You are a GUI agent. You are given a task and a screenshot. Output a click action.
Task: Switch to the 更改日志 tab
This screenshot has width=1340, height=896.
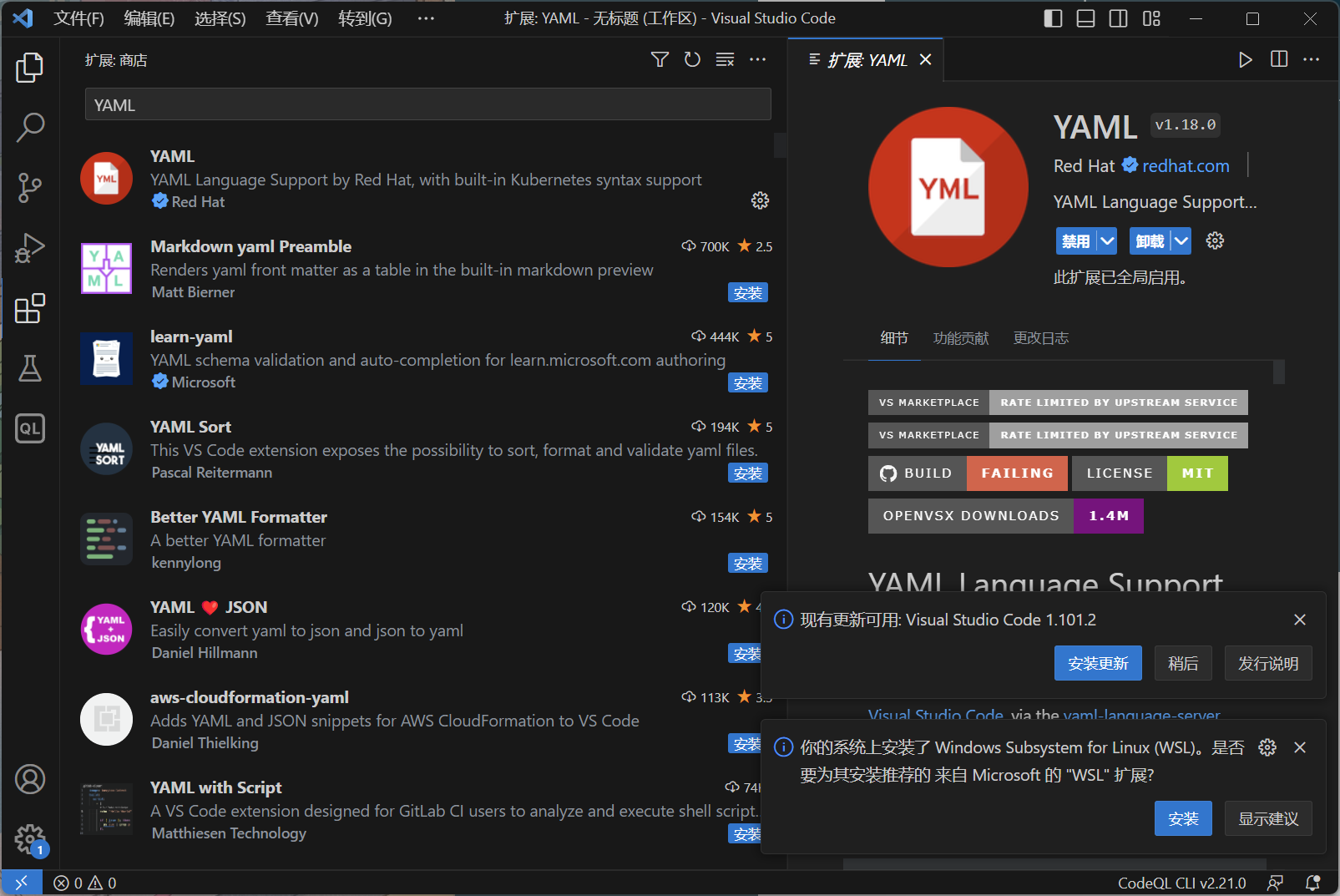(x=1041, y=338)
